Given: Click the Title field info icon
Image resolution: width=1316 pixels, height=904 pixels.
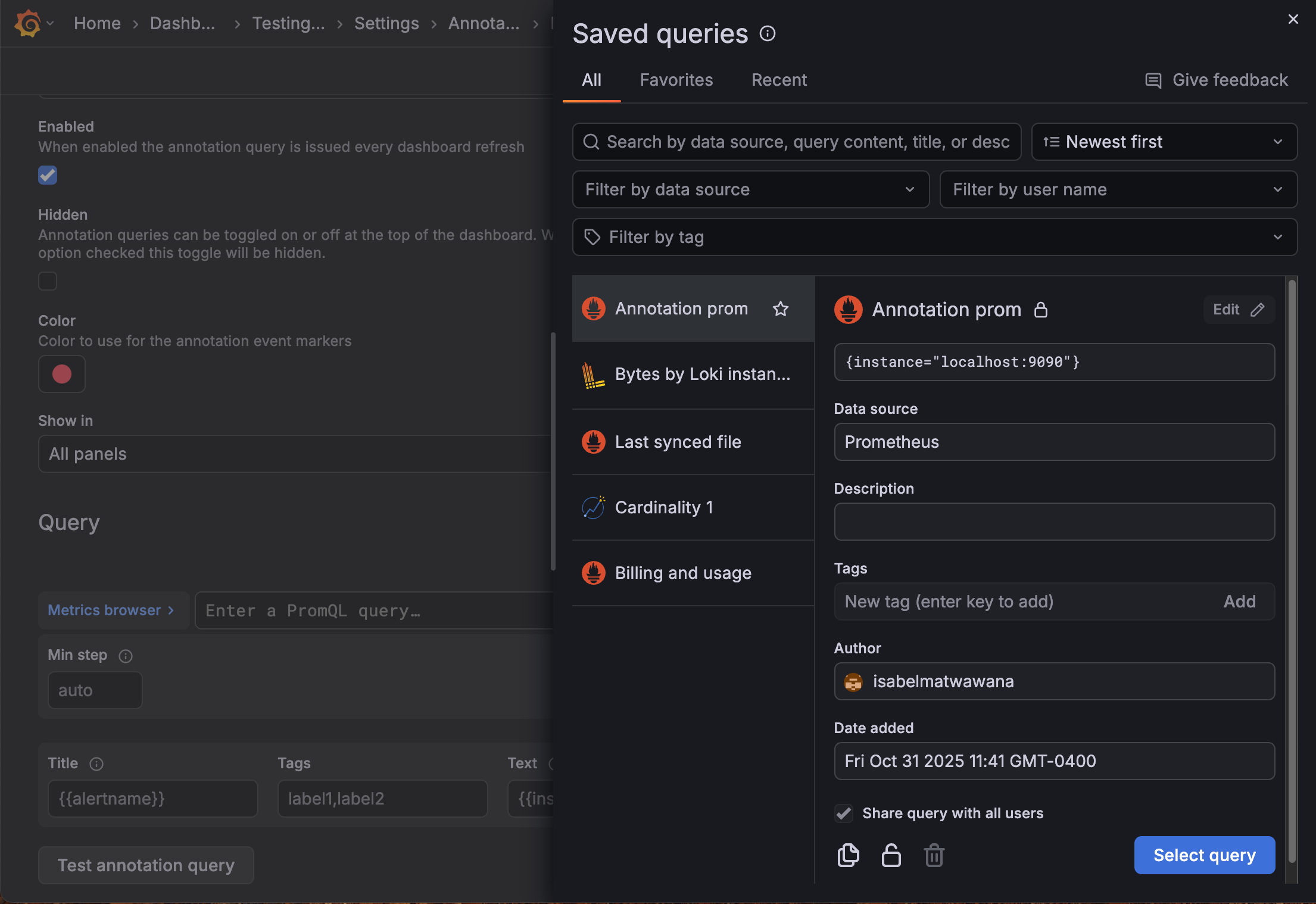Looking at the screenshot, I should tap(96, 763).
